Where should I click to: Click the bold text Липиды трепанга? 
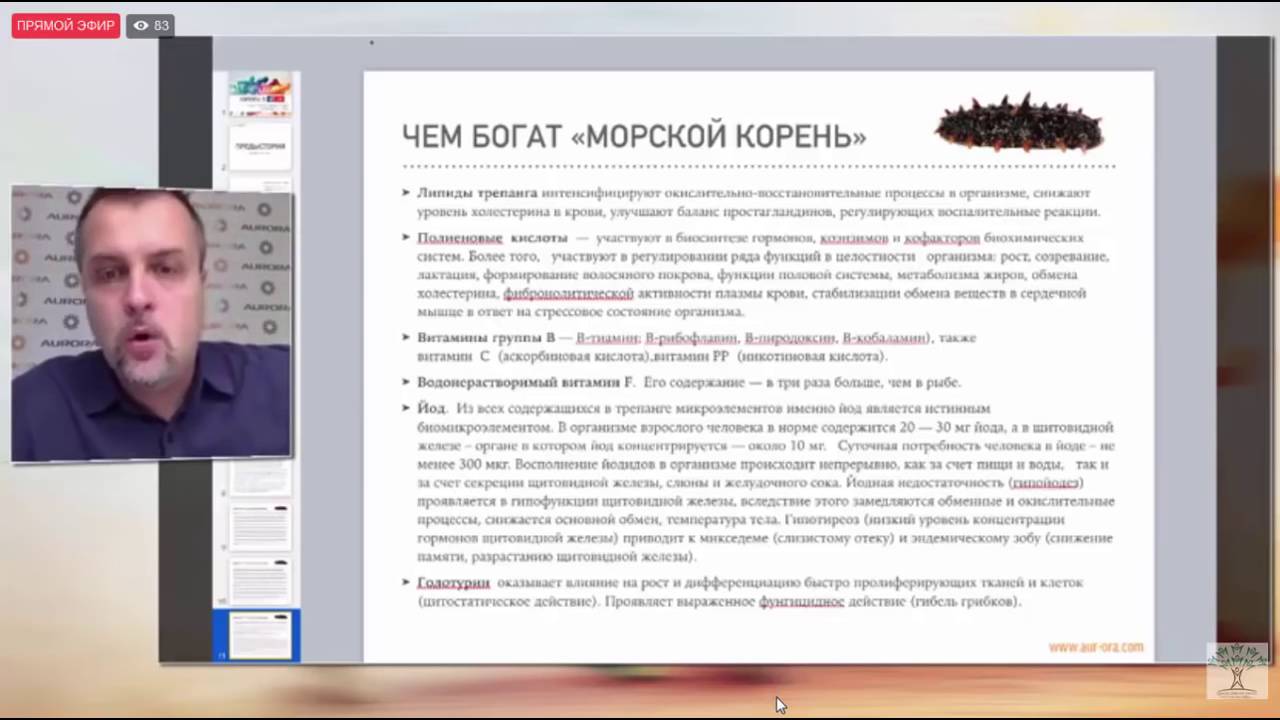pos(477,193)
